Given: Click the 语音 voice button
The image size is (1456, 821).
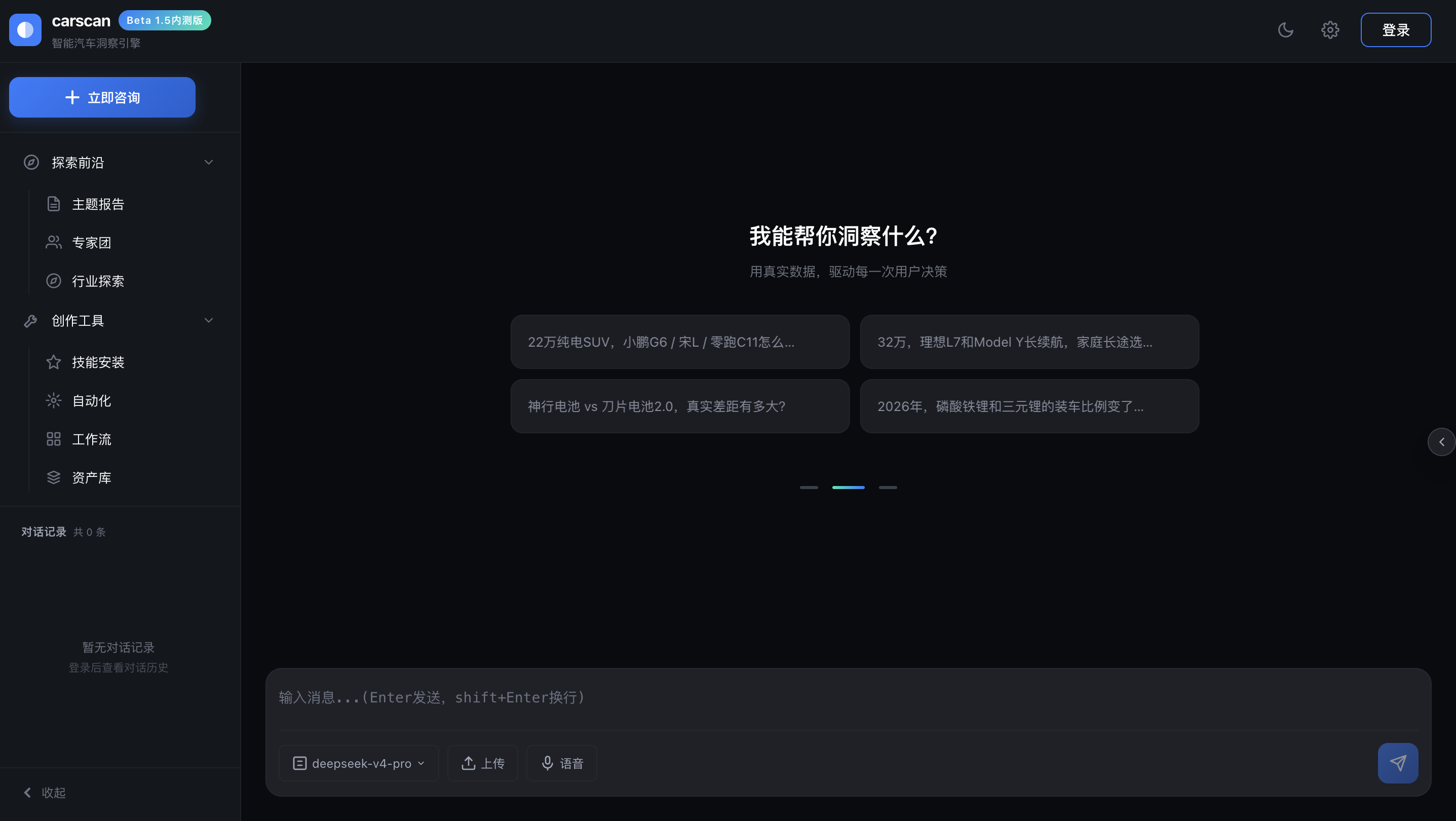Looking at the screenshot, I should coord(562,763).
